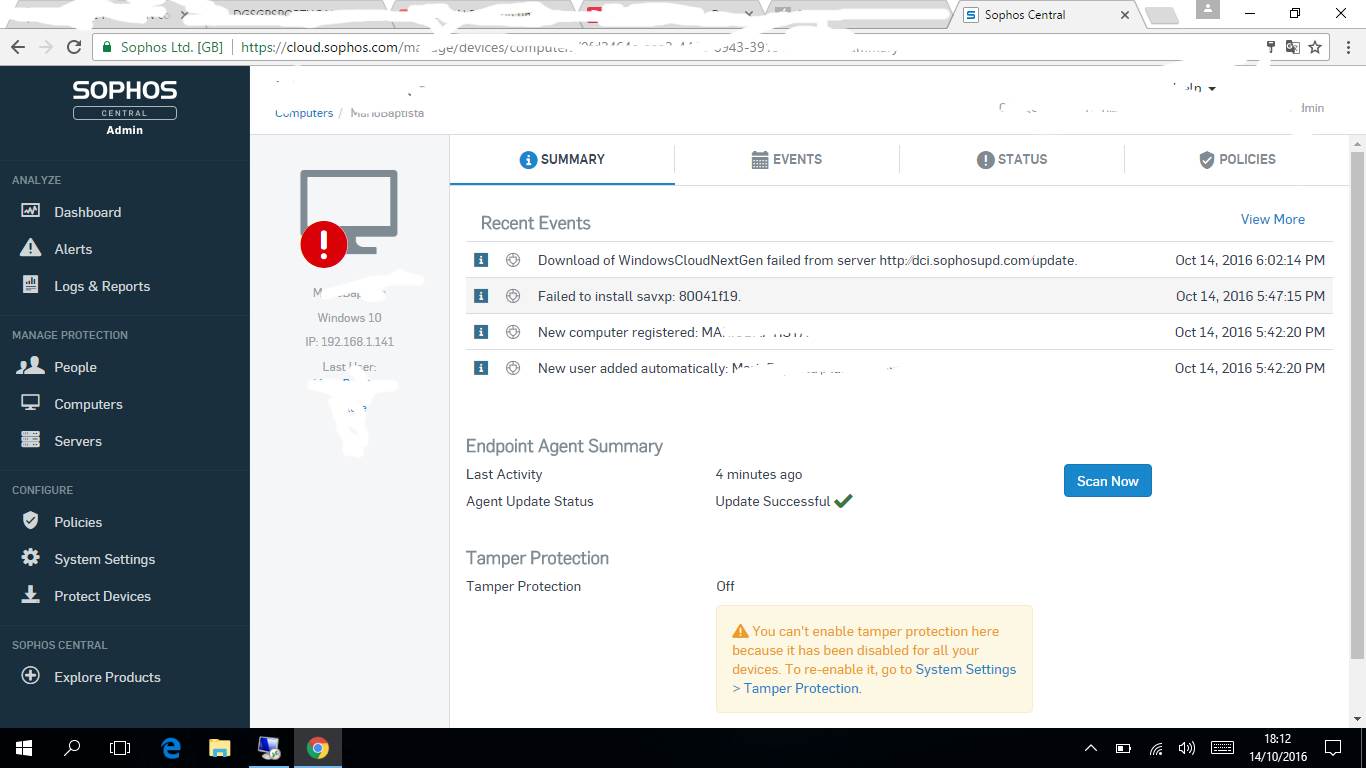Switch to the Status tab
The width and height of the screenshot is (1366, 768).
tap(1012, 159)
